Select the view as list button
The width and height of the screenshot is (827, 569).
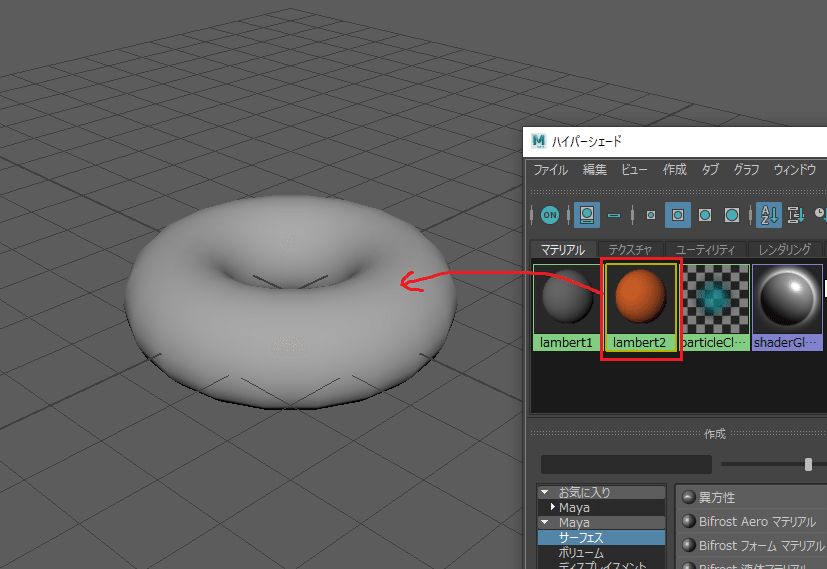point(614,215)
